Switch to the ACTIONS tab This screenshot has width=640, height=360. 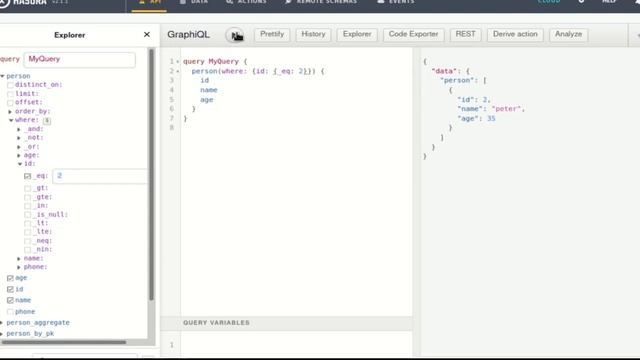(246, 2)
